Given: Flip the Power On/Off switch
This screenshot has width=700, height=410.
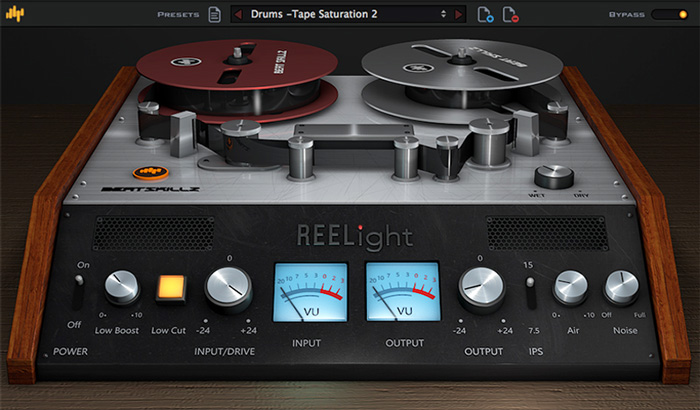Looking at the screenshot, I should [x=79, y=292].
